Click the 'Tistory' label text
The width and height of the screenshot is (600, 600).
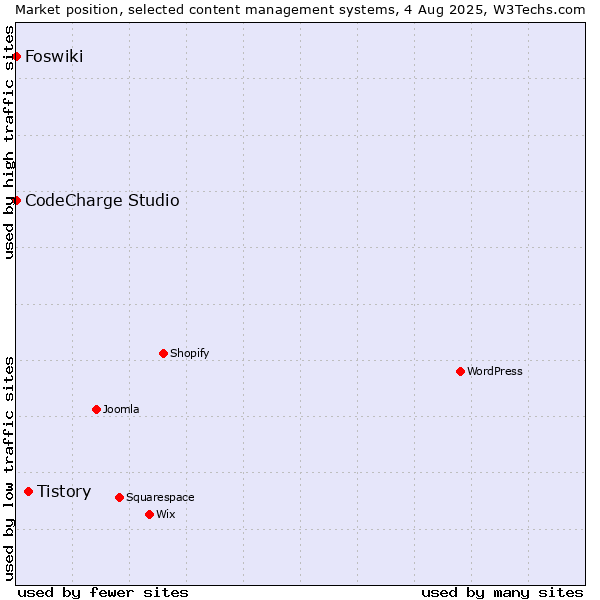64,492
